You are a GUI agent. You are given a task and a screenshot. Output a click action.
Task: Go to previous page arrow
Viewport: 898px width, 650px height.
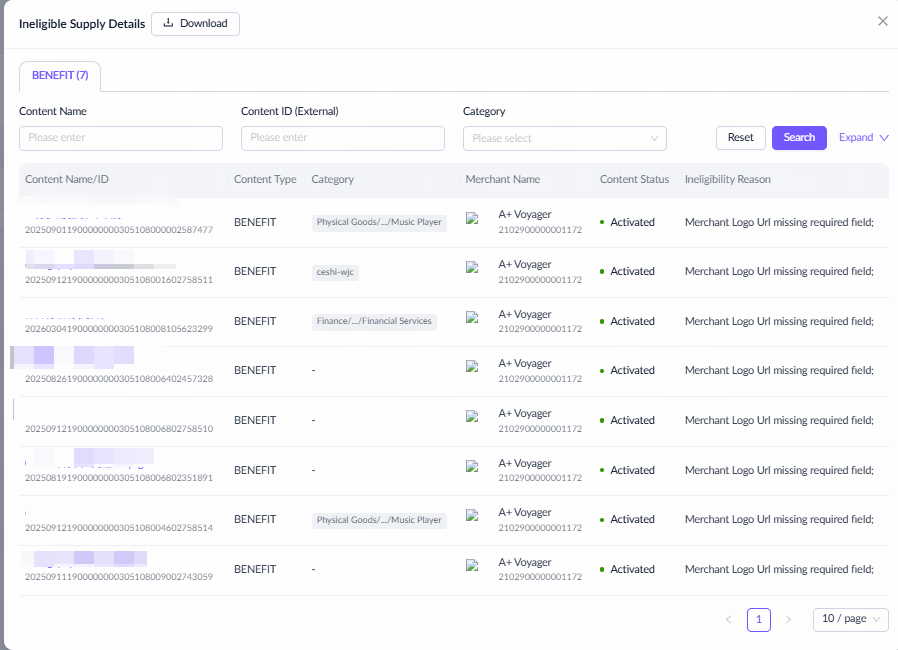click(728, 620)
